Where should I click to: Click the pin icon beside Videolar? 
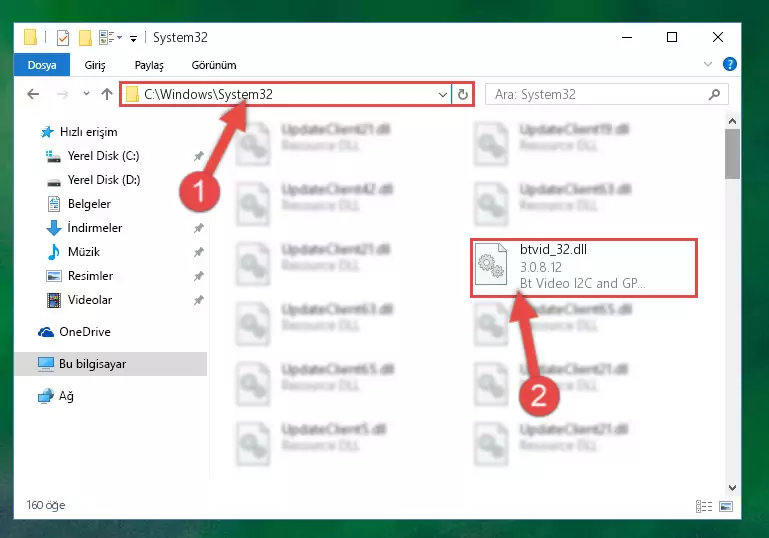pos(199,300)
